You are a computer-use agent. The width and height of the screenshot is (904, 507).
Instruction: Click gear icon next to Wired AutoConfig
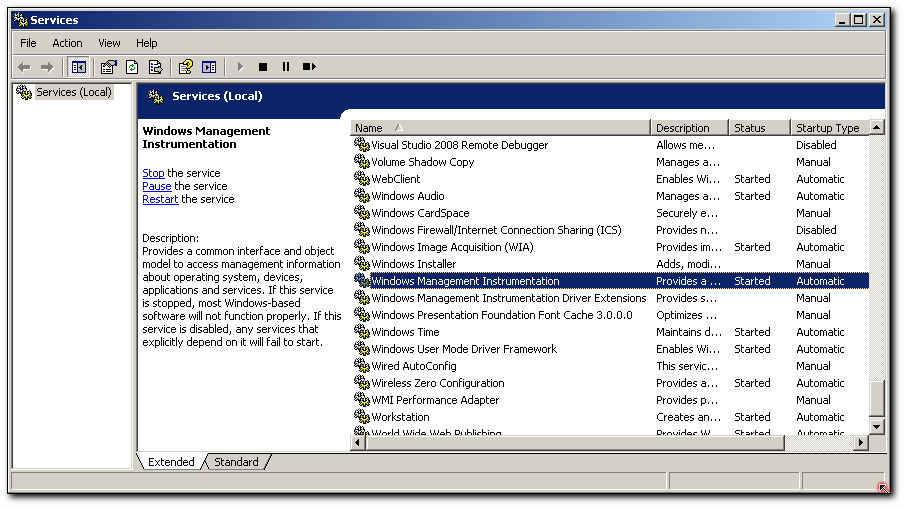[361, 365]
